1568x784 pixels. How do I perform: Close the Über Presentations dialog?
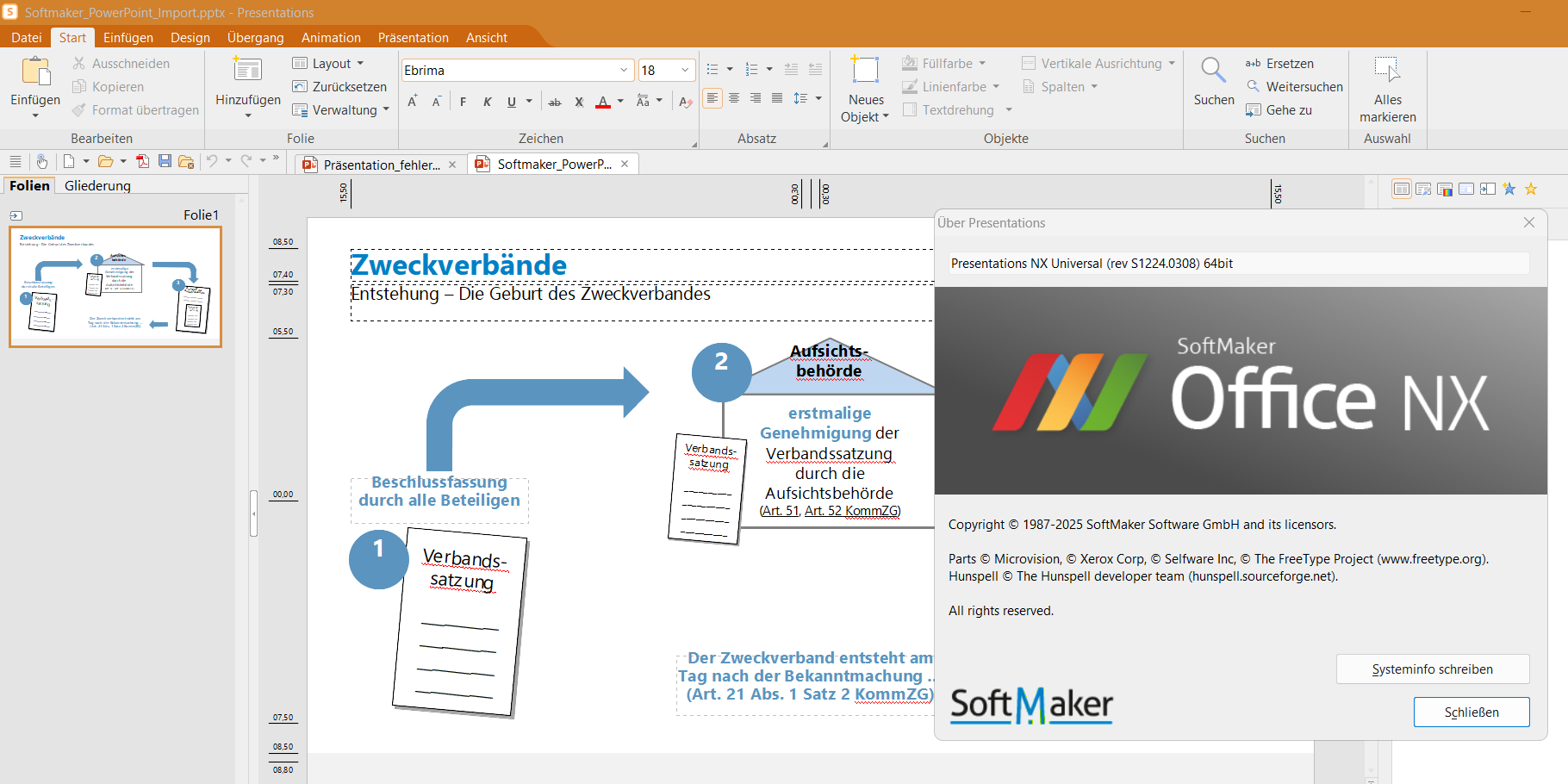pos(1529,222)
